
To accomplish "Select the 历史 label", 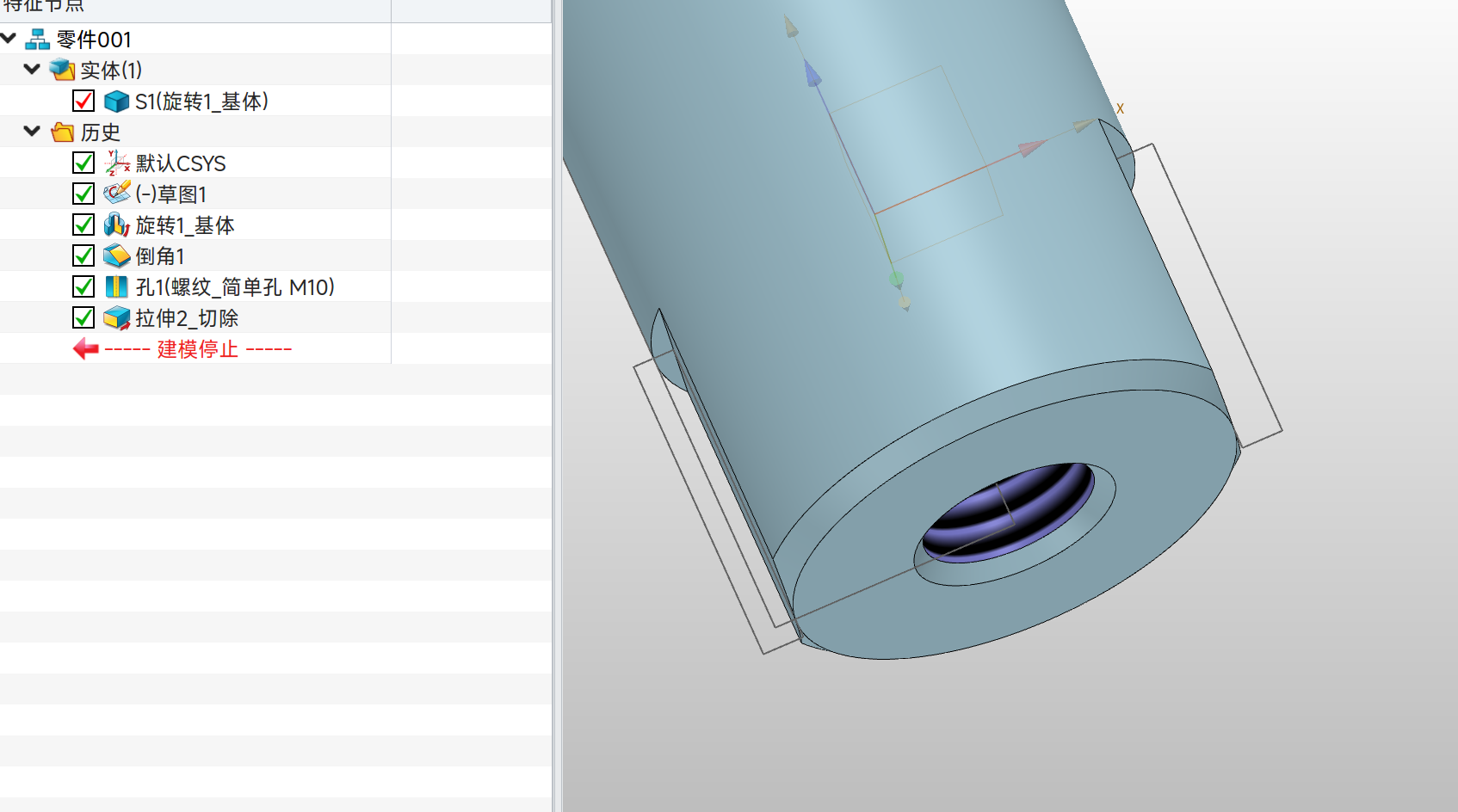I will [101, 132].
